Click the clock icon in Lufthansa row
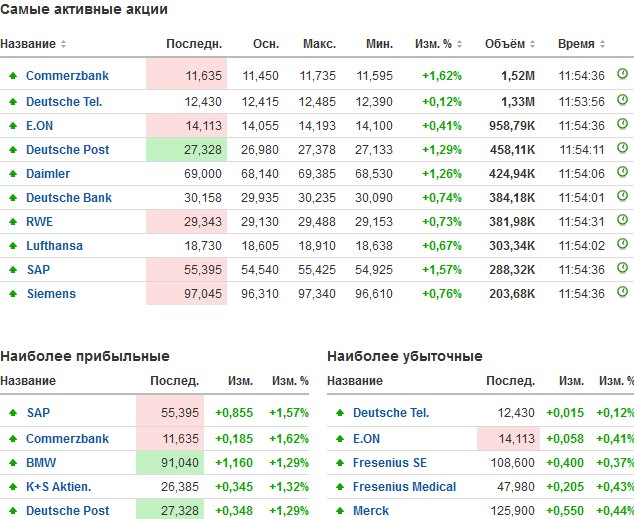Screen dimensions: 634x519 click(622, 245)
